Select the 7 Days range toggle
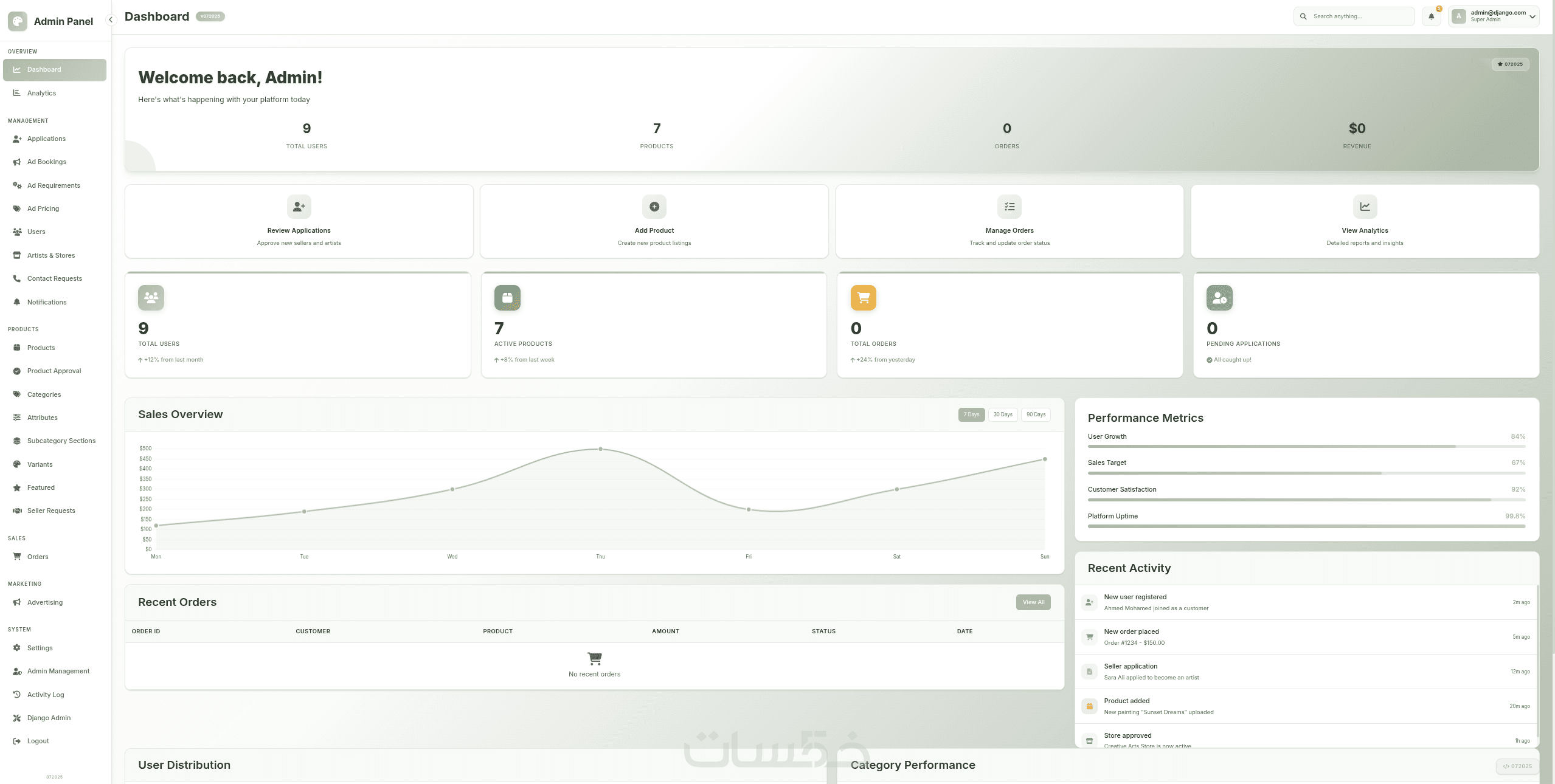Screen dimensions: 1555x784 coord(971,414)
